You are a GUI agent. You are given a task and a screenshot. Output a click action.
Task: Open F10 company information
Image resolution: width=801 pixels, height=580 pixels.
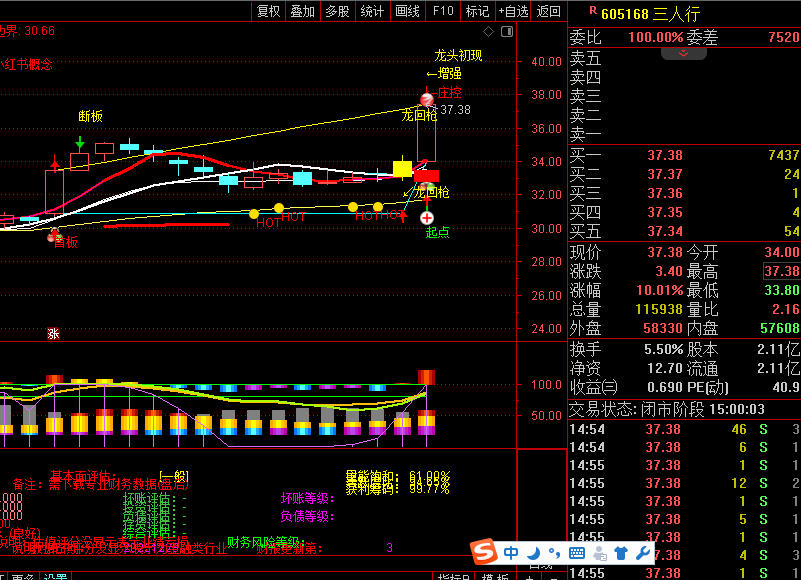[x=442, y=11]
